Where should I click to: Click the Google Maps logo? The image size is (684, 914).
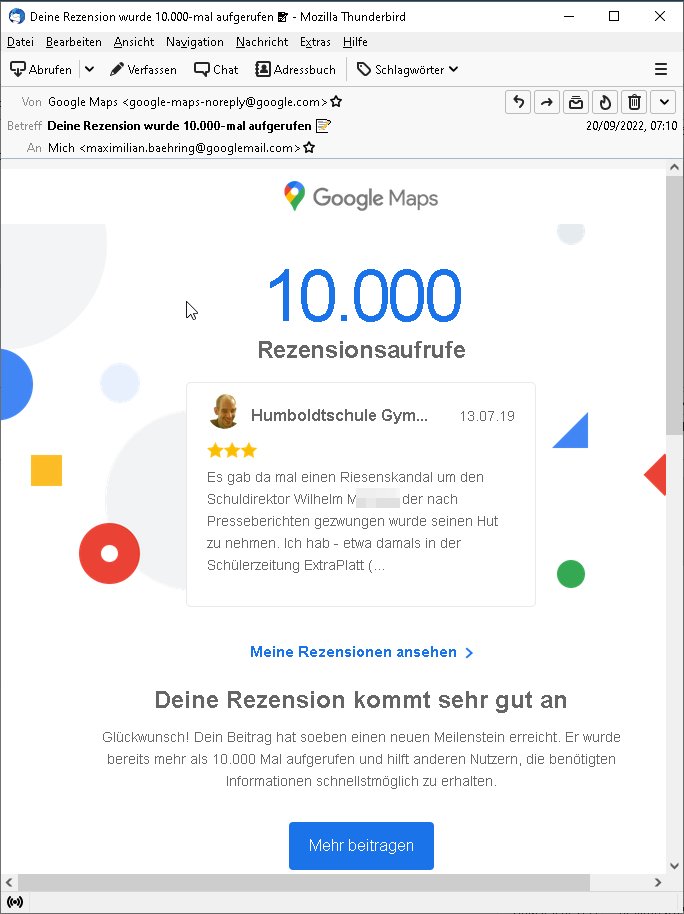[361, 197]
